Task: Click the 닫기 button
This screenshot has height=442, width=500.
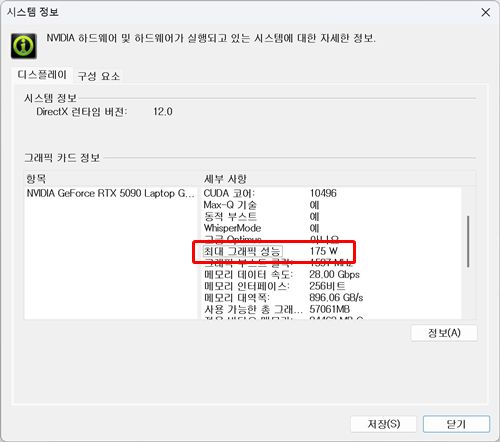Action: click(456, 424)
